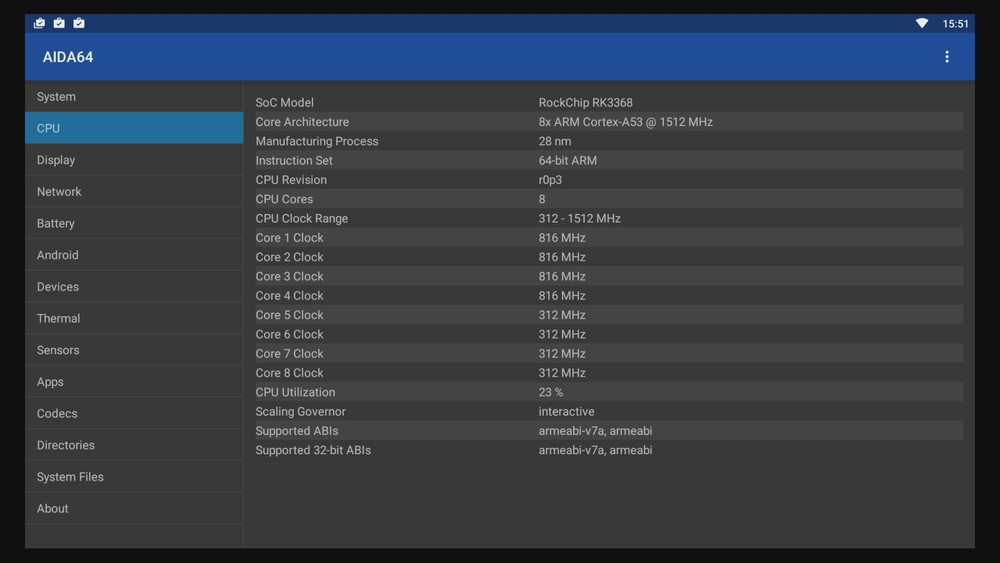Tap the Wi-Fi status icon

tap(921, 23)
